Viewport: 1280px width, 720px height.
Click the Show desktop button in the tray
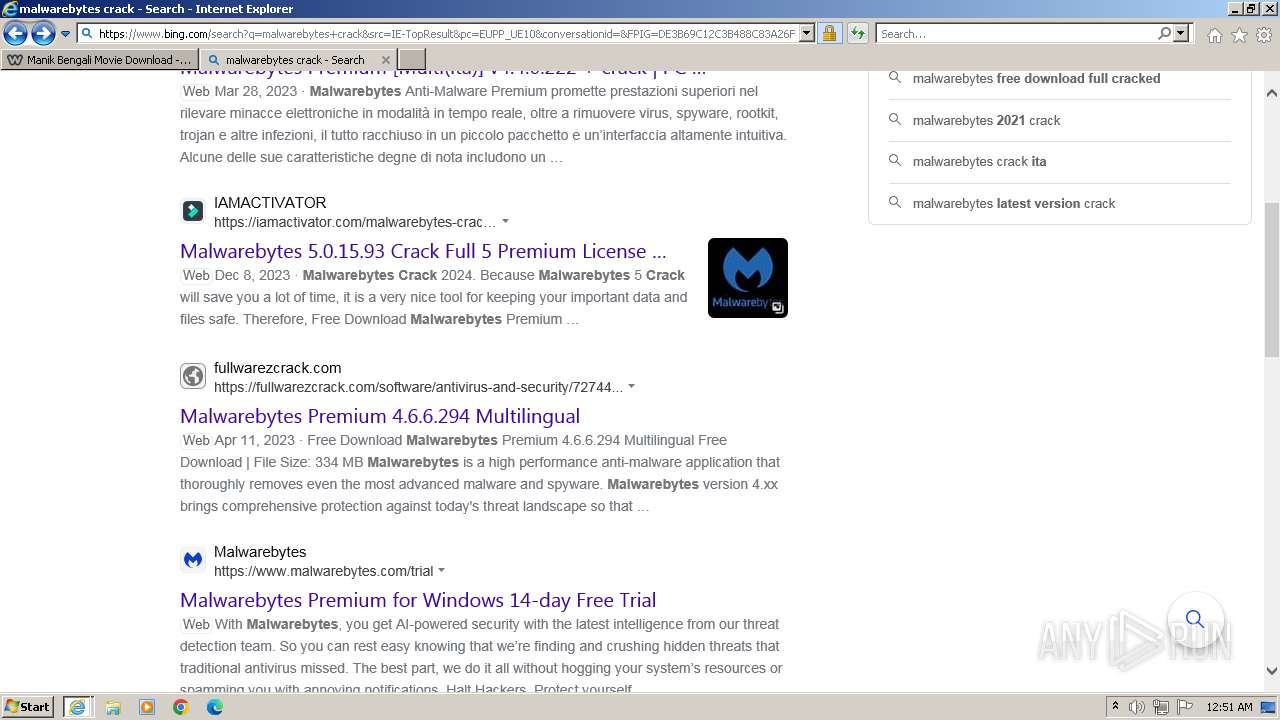click(1270, 707)
